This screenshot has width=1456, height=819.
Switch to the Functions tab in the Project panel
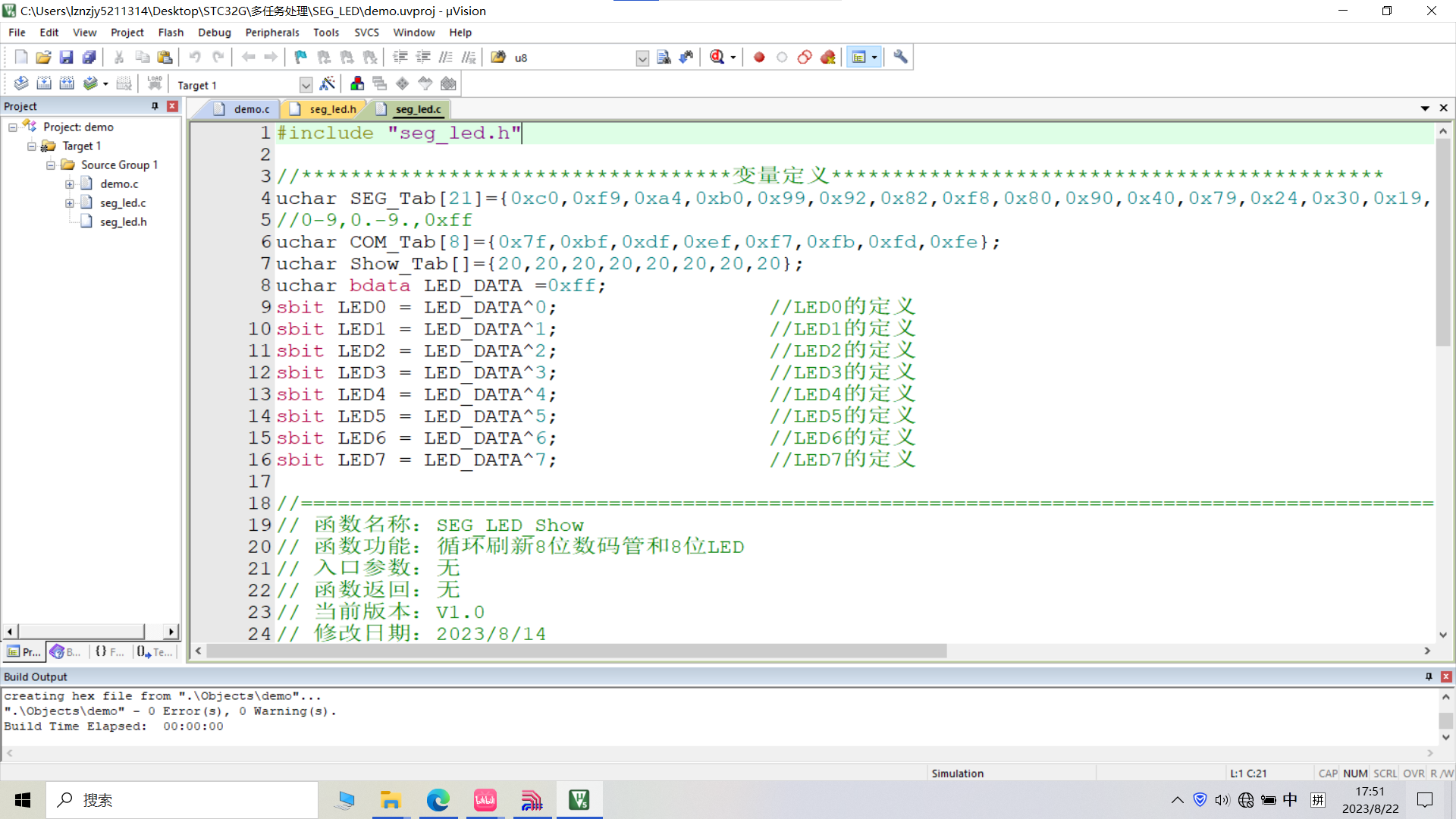point(110,651)
